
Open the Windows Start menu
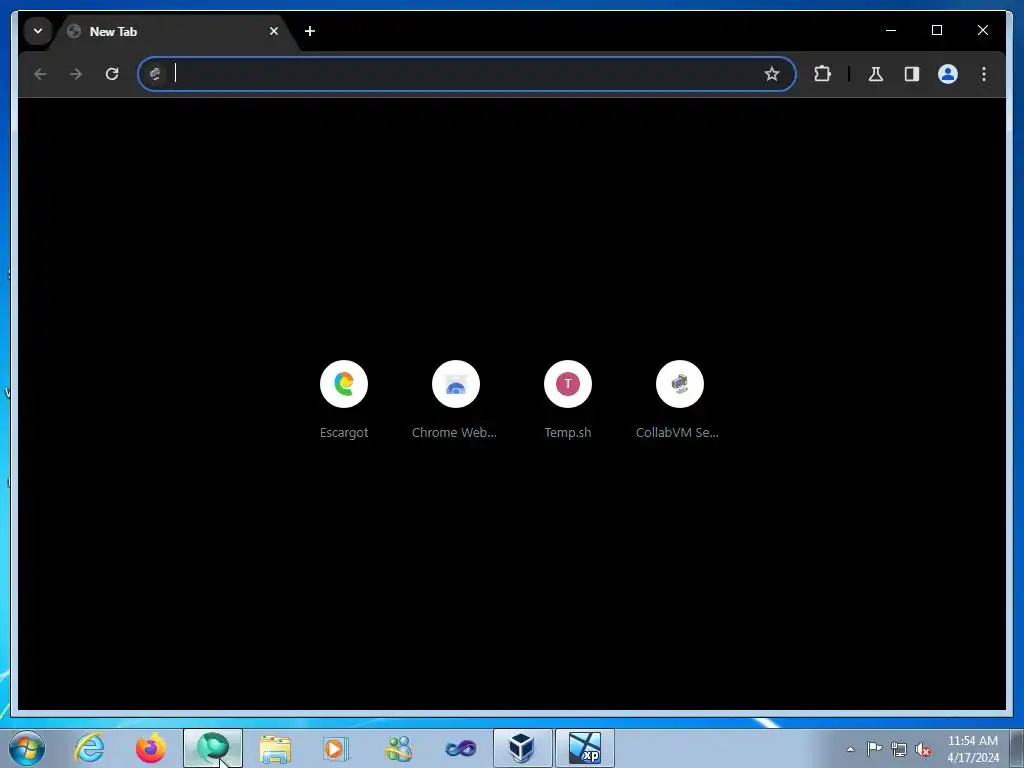pyautogui.click(x=27, y=748)
